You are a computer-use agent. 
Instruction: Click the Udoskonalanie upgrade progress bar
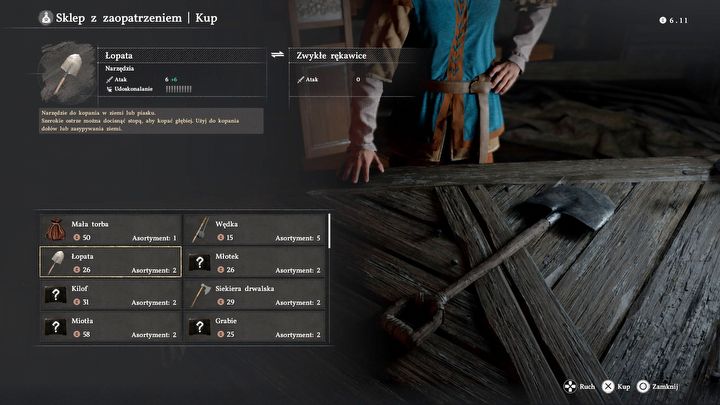click(x=179, y=89)
